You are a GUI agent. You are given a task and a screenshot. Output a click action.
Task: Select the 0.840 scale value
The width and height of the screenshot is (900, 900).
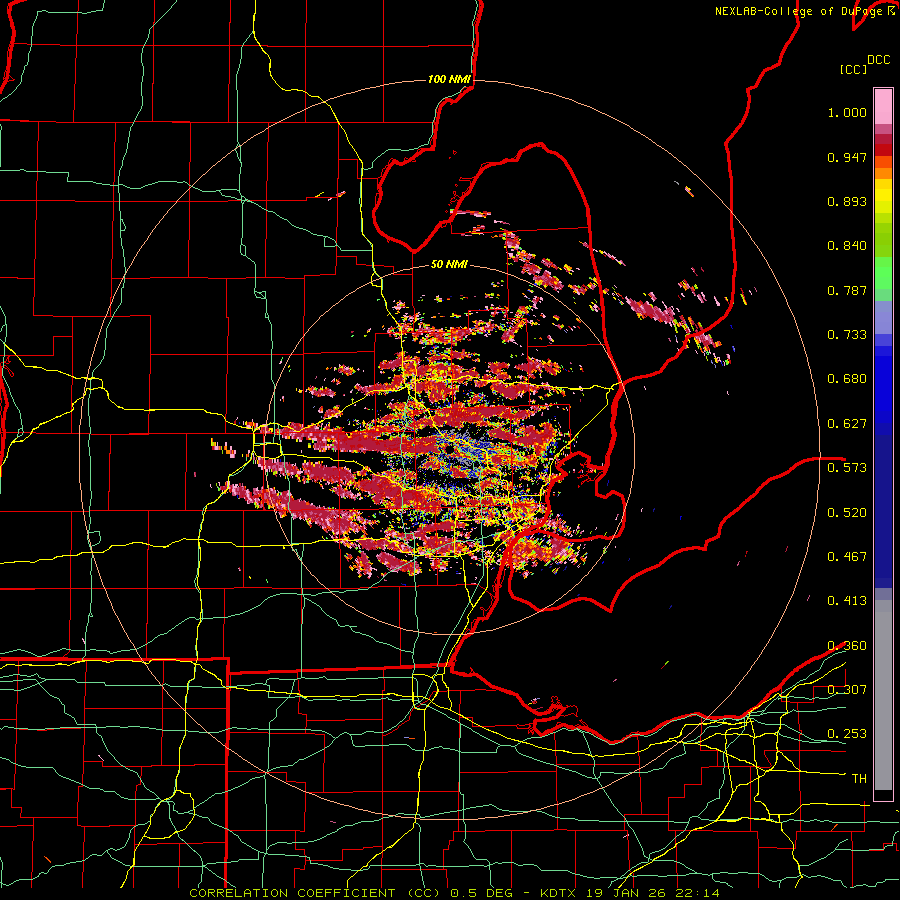coord(847,246)
